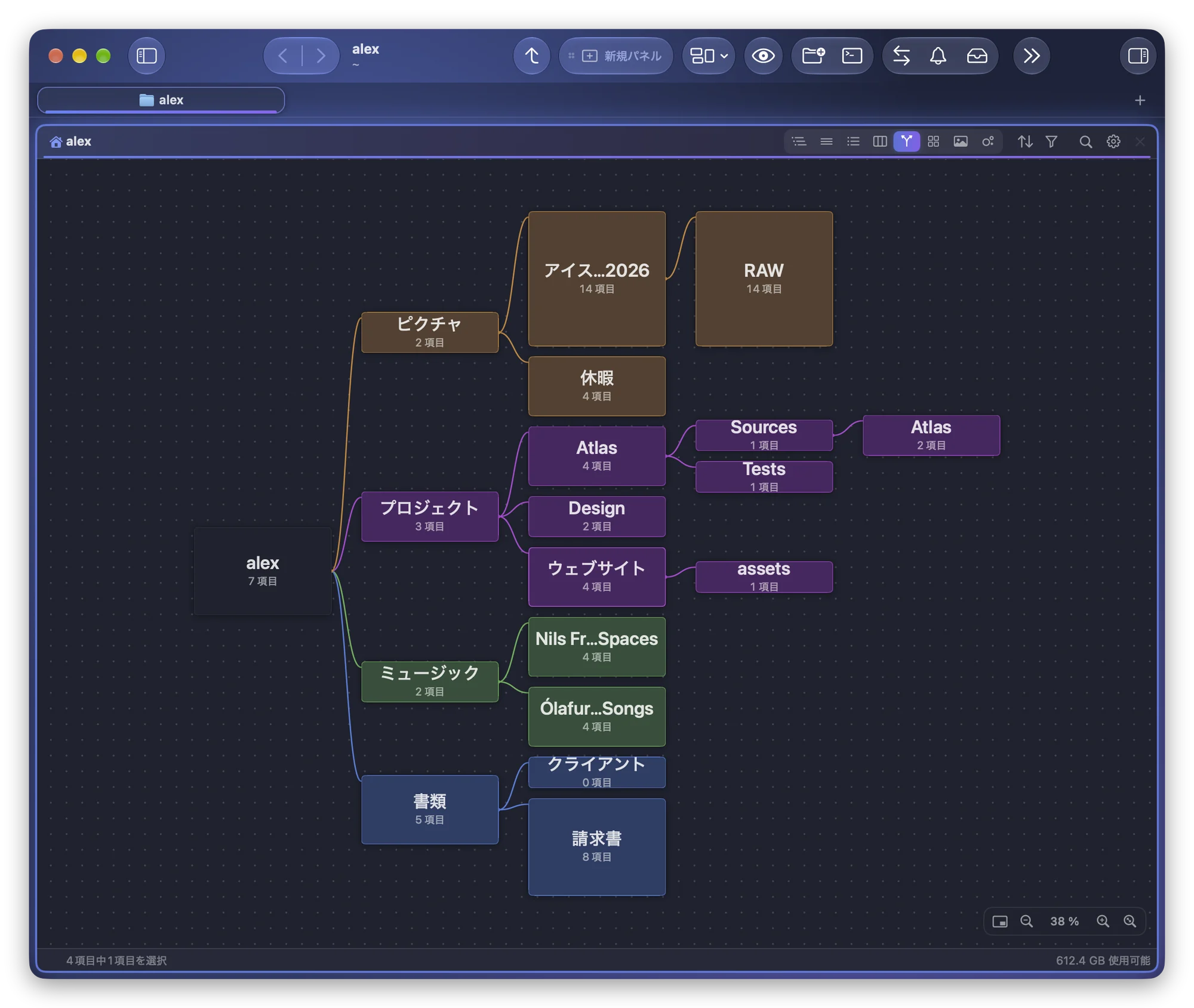Add a new tab with plus
The height and width of the screenshot is (1008, 1194).
(x=1140, y=100)
